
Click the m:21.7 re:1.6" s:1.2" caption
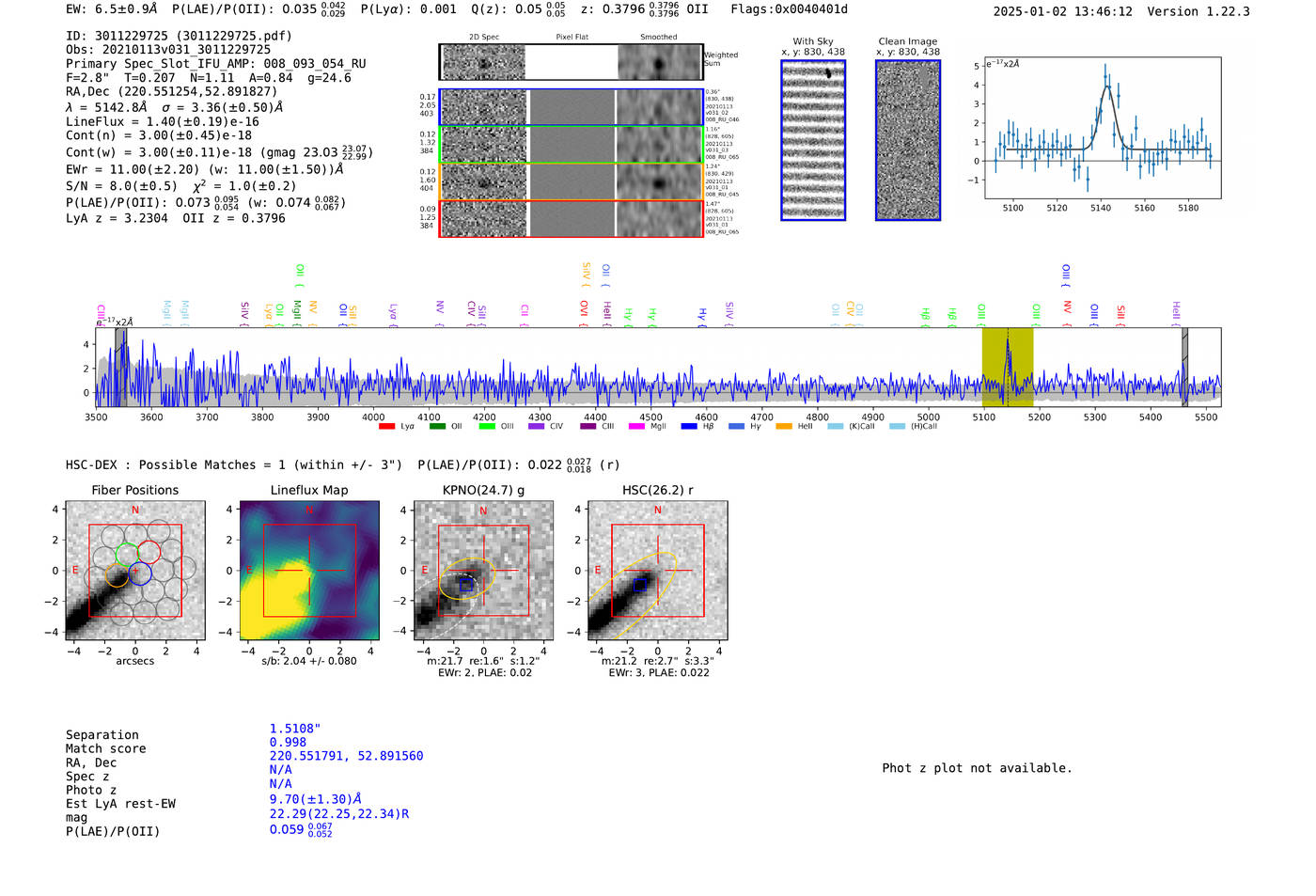pos(483,661)
